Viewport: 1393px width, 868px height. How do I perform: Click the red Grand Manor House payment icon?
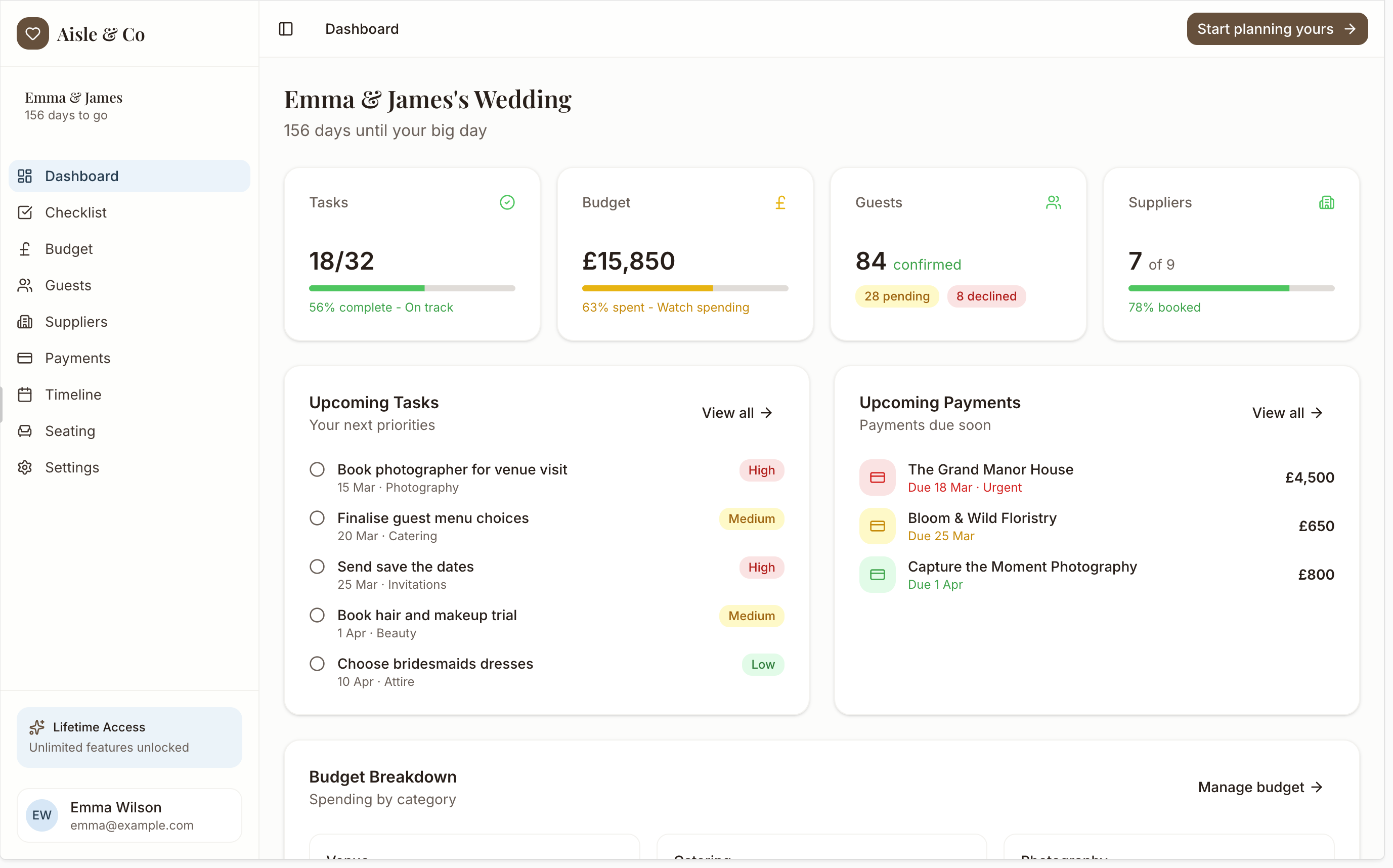coord(877,477)
